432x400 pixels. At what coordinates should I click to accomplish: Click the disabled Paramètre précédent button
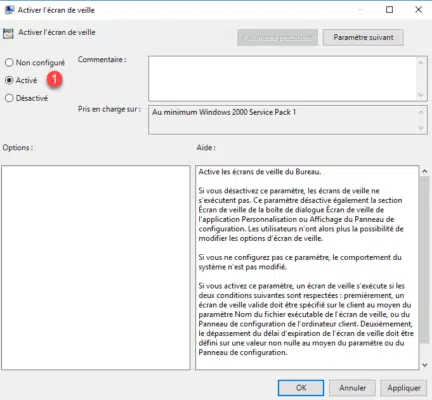coord(277,37)
